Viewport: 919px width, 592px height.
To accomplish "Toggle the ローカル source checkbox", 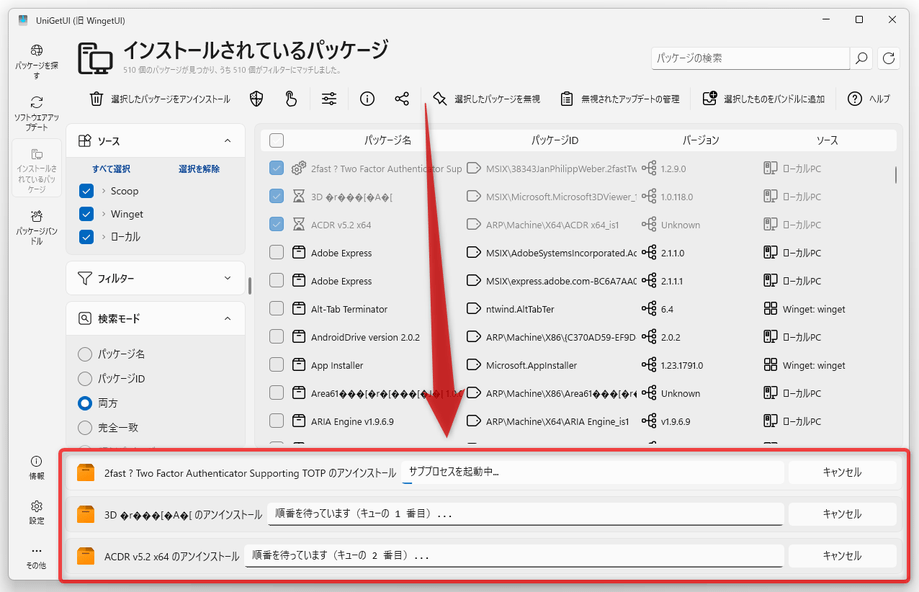I will [x=86, y=237].
